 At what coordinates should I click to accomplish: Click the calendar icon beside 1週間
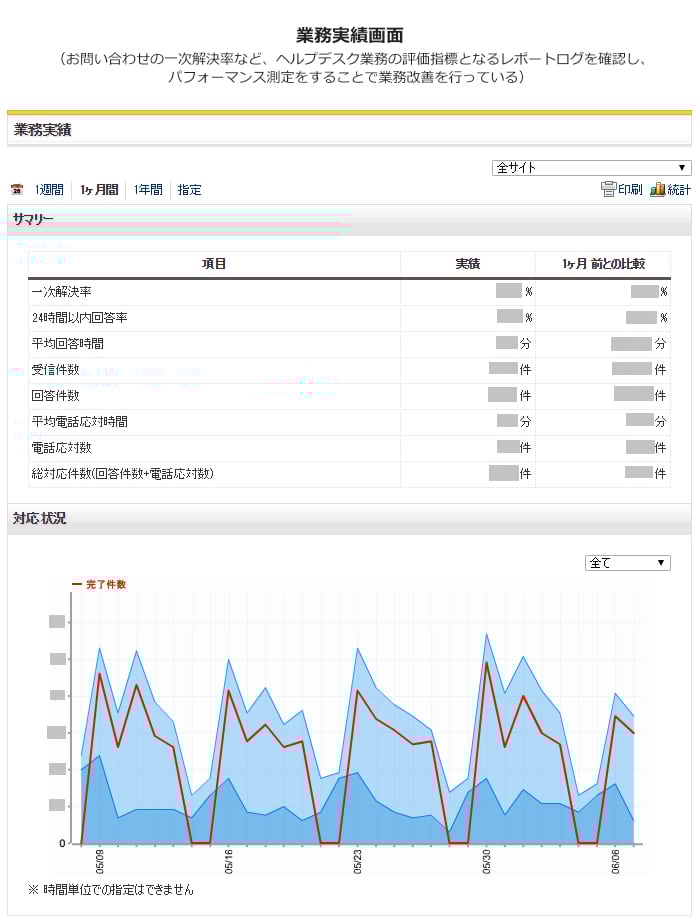point(16,190)
